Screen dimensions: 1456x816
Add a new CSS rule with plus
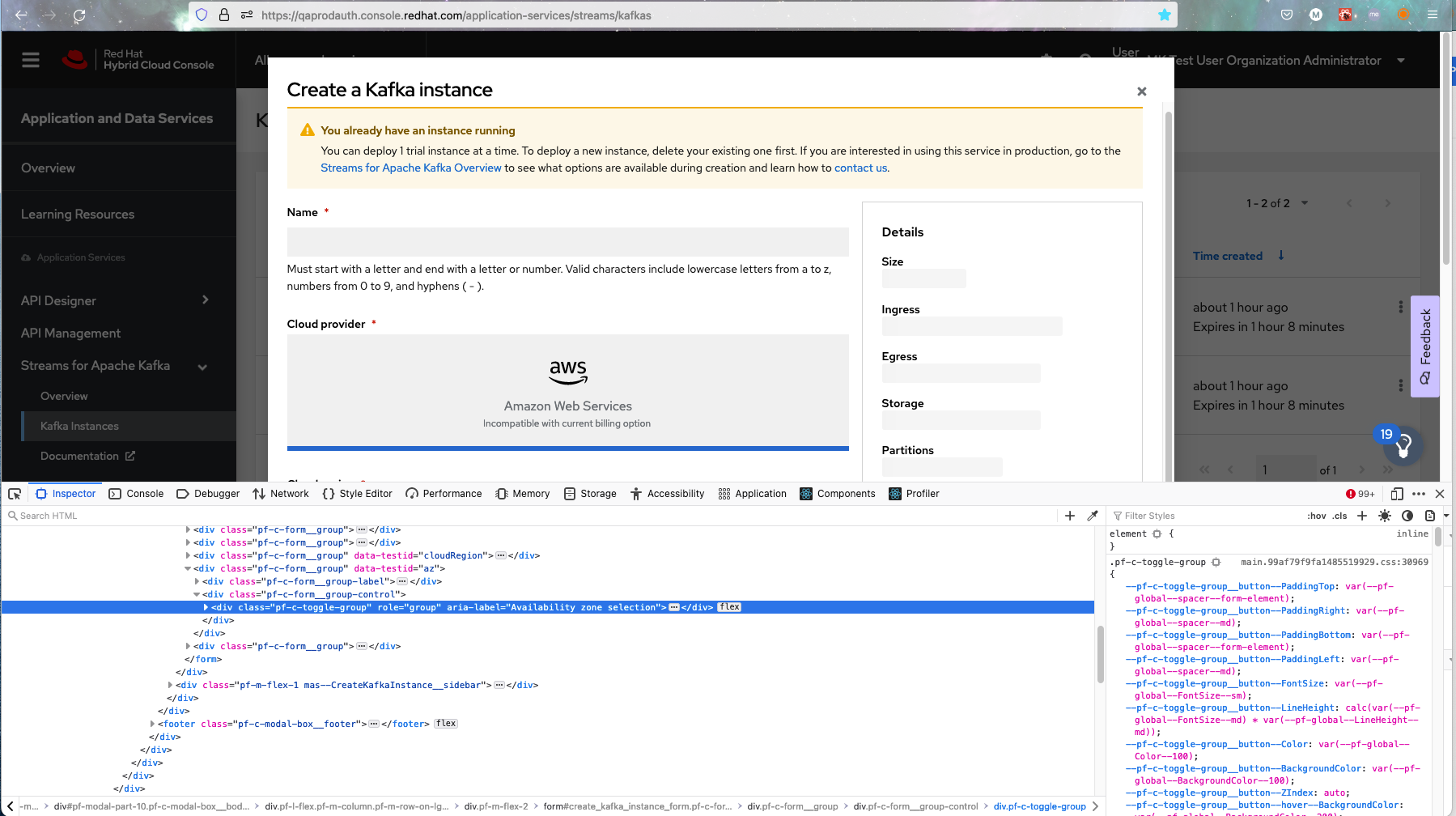click(x=1362, y=516)
